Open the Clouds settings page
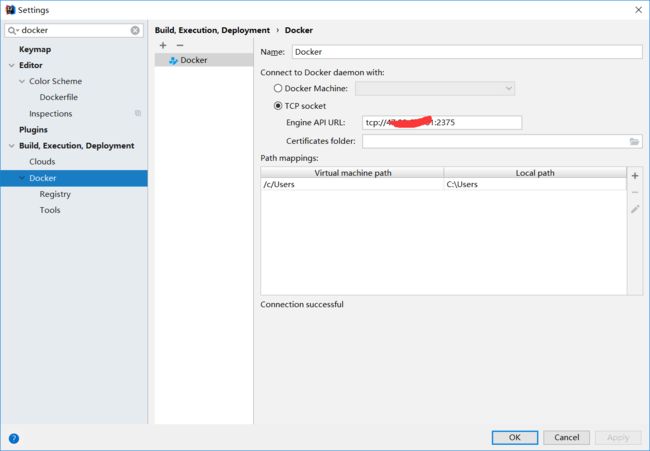Screen dimensions: 650x451 coord(42,162)
